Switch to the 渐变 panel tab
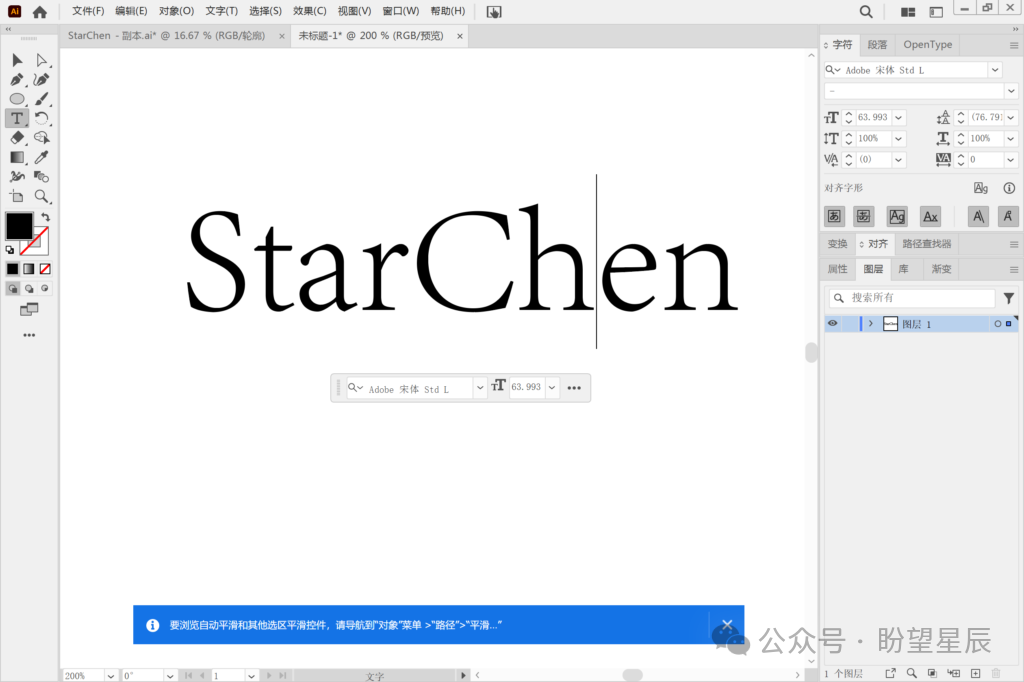The image size is (1024, 682). (941, 269)
